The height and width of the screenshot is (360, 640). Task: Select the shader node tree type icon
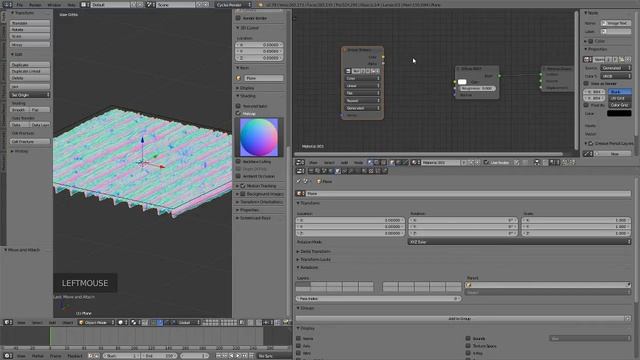pos(370,162)
